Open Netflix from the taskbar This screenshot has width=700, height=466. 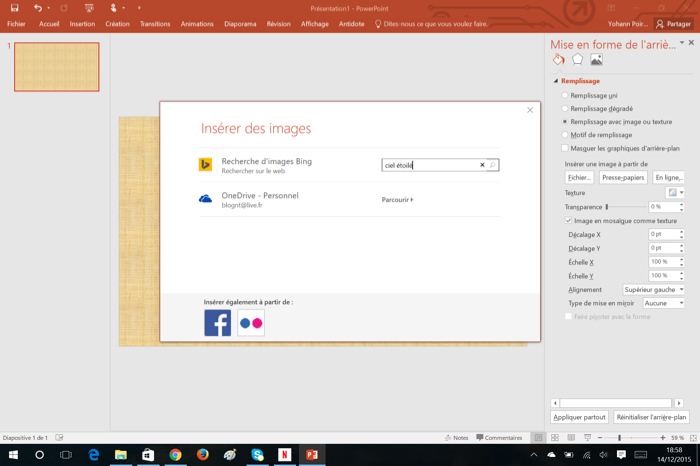pyautogui.click(x=285, y=455)
